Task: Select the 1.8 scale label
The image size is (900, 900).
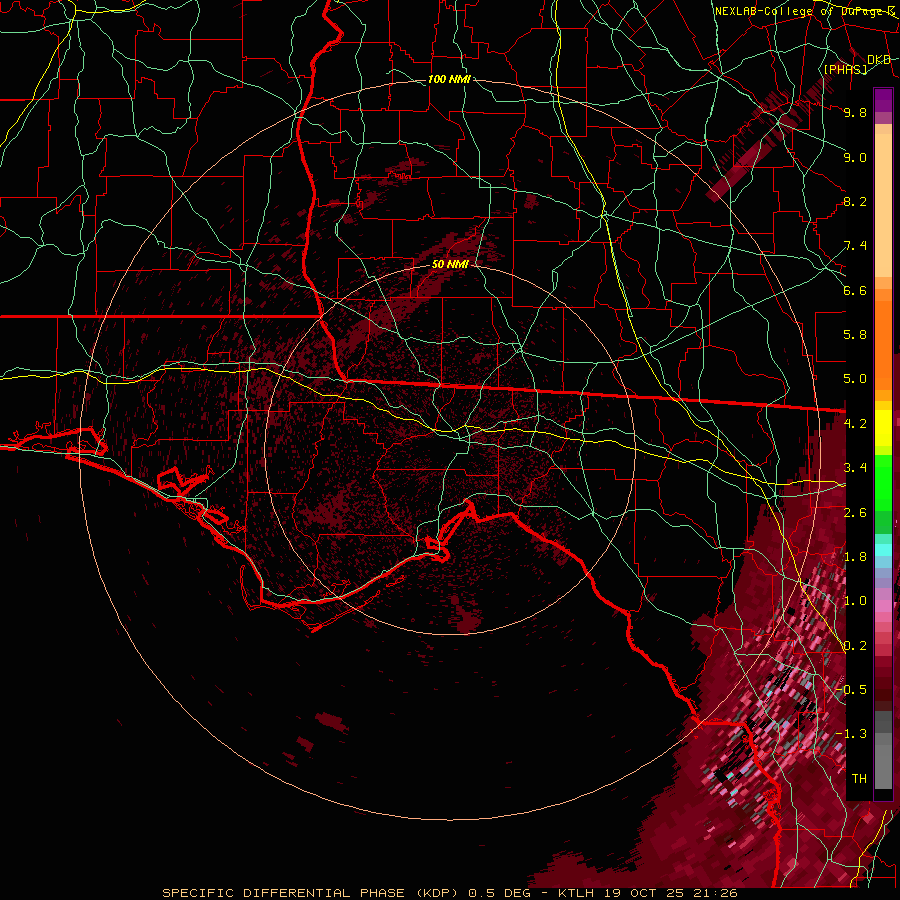Action: pos(855,557)
